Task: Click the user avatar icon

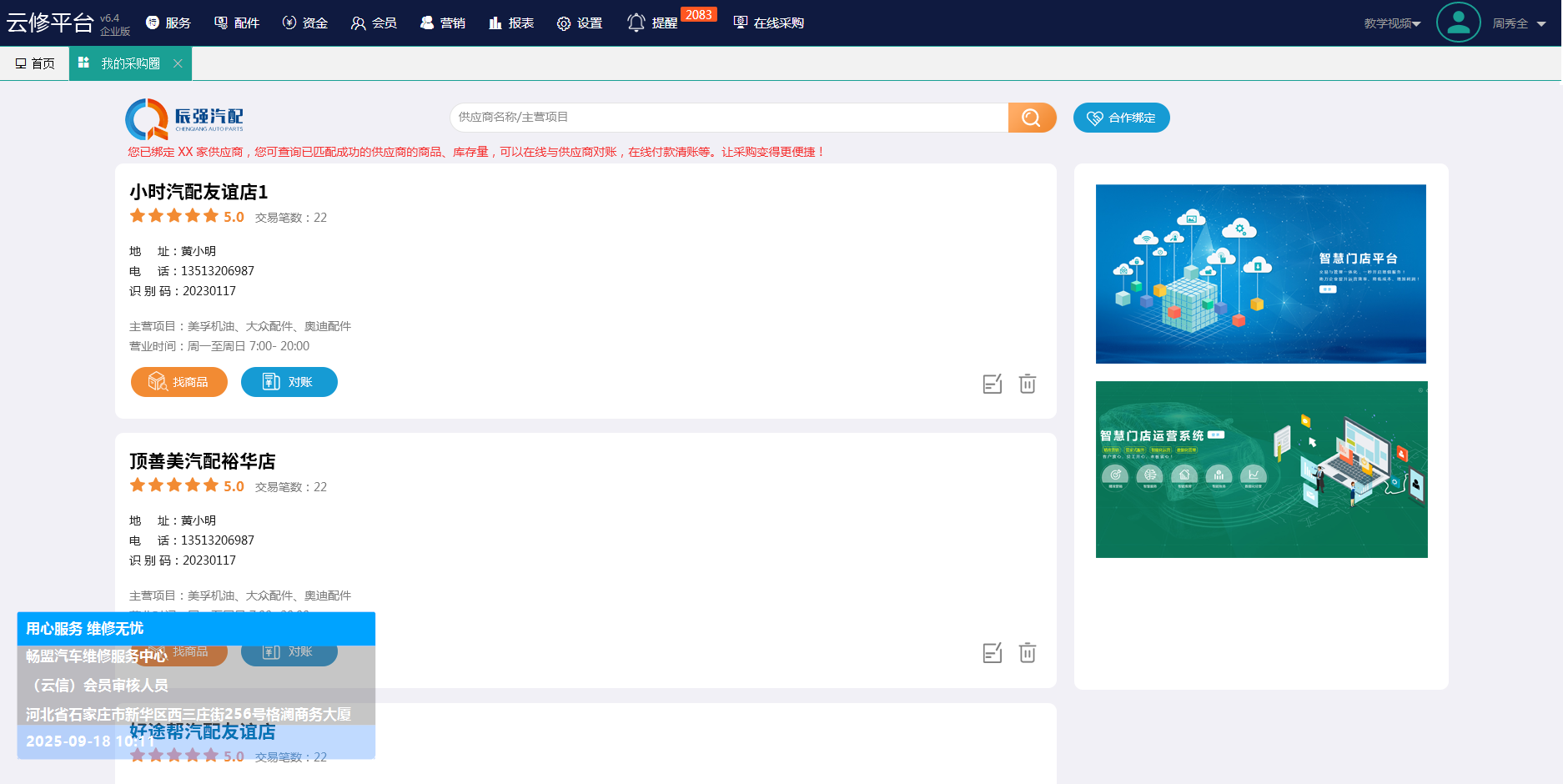Action: pos(1458,23)
